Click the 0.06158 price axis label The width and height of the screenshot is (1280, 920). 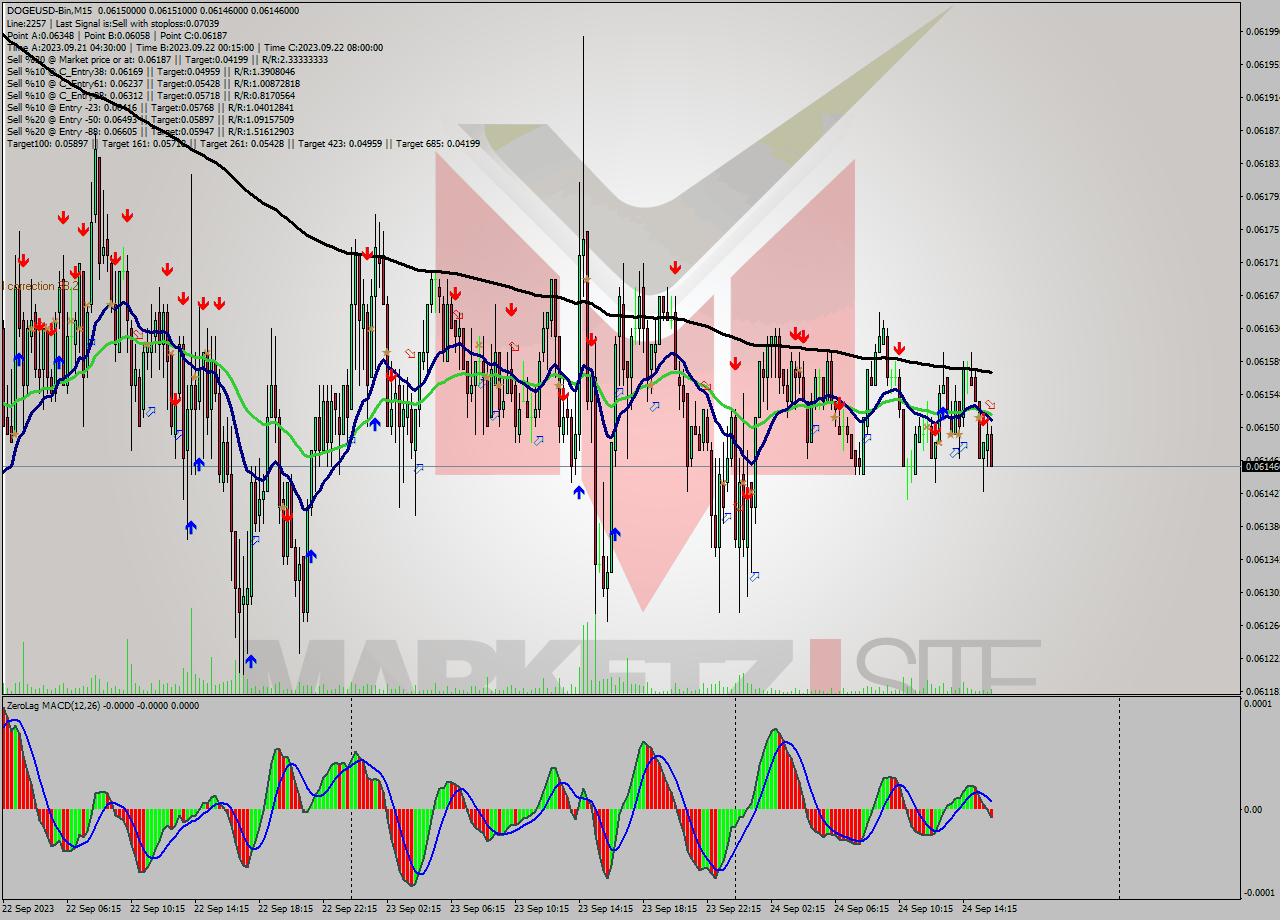tap(1262, 361)
